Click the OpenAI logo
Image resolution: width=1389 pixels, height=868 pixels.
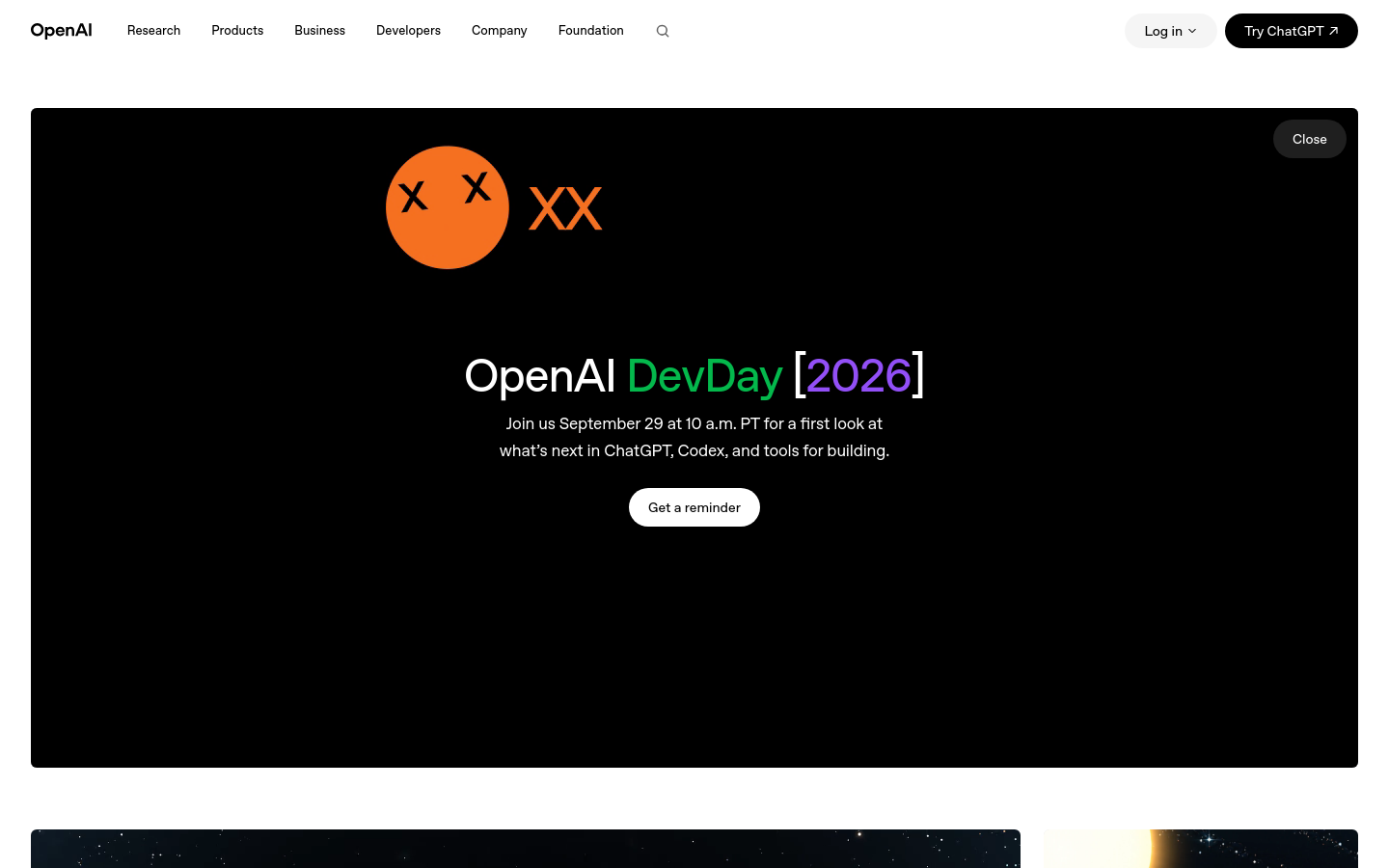point(61,31)
